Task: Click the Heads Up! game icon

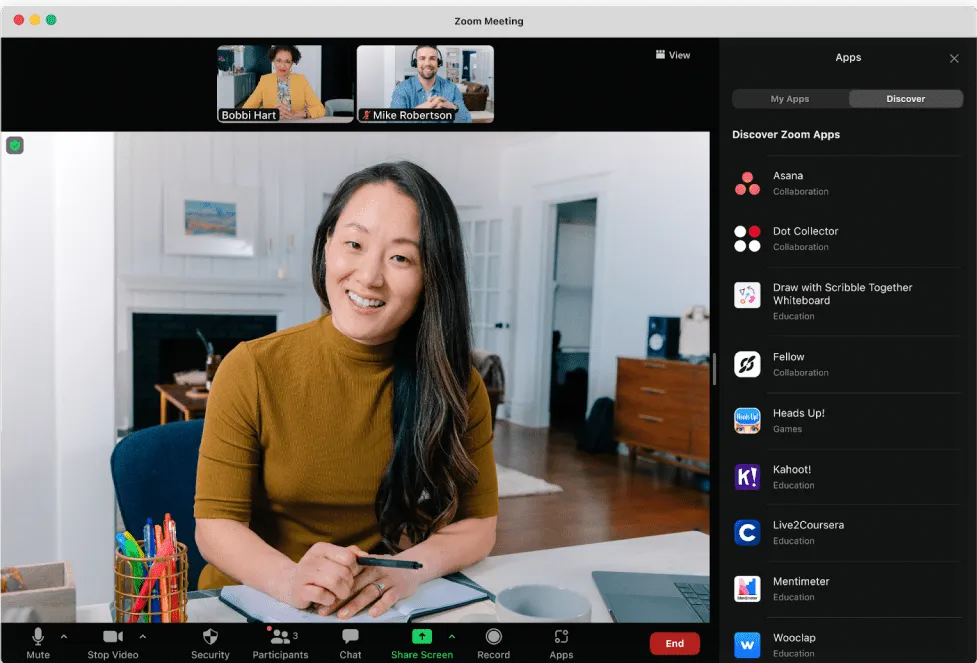Action: point(747,421)
